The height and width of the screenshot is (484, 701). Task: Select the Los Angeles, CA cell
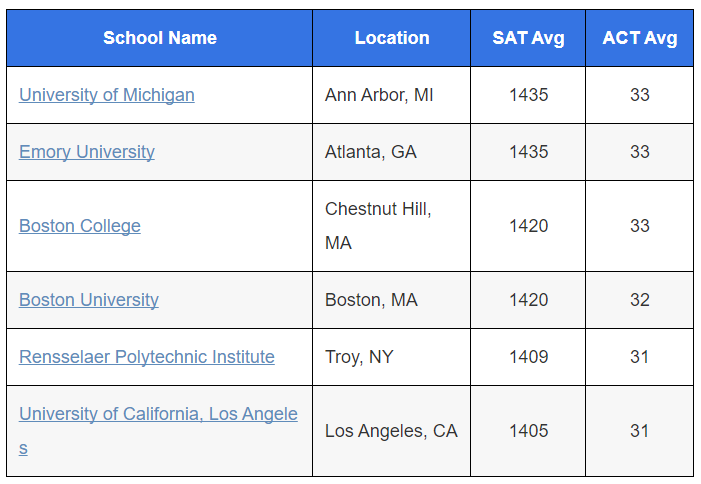(390, 431)
